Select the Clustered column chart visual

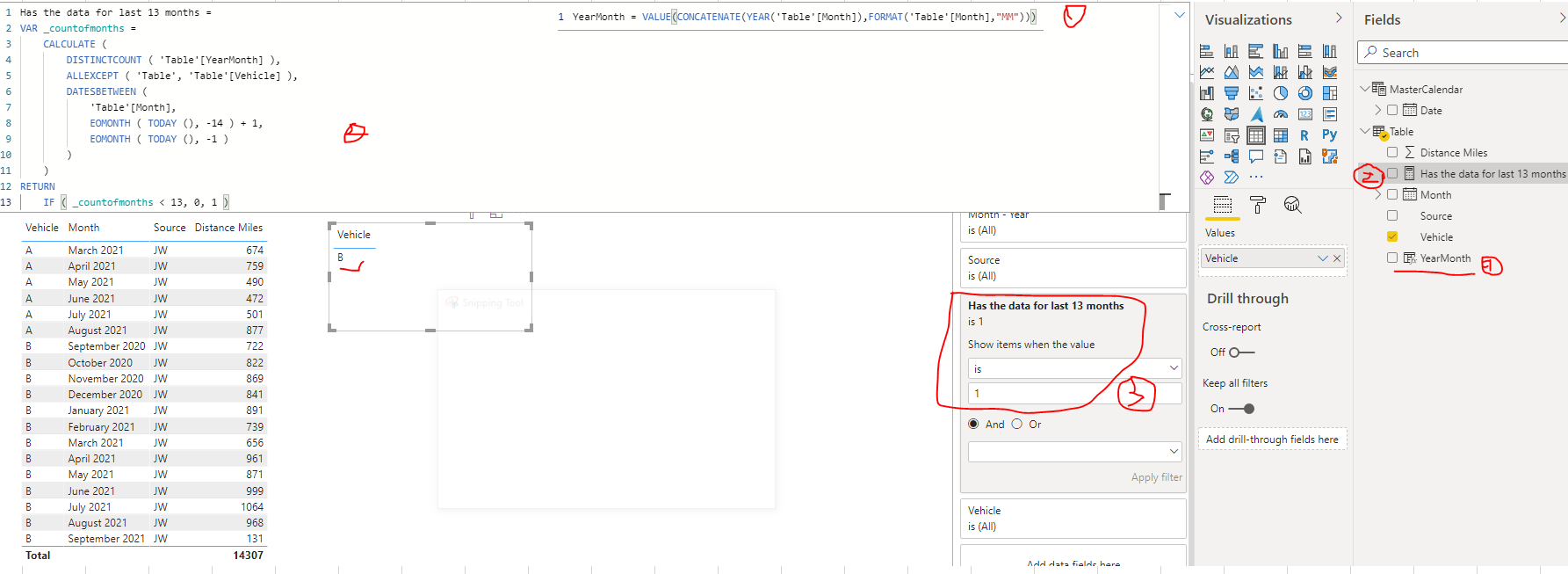pos(1281,51)
